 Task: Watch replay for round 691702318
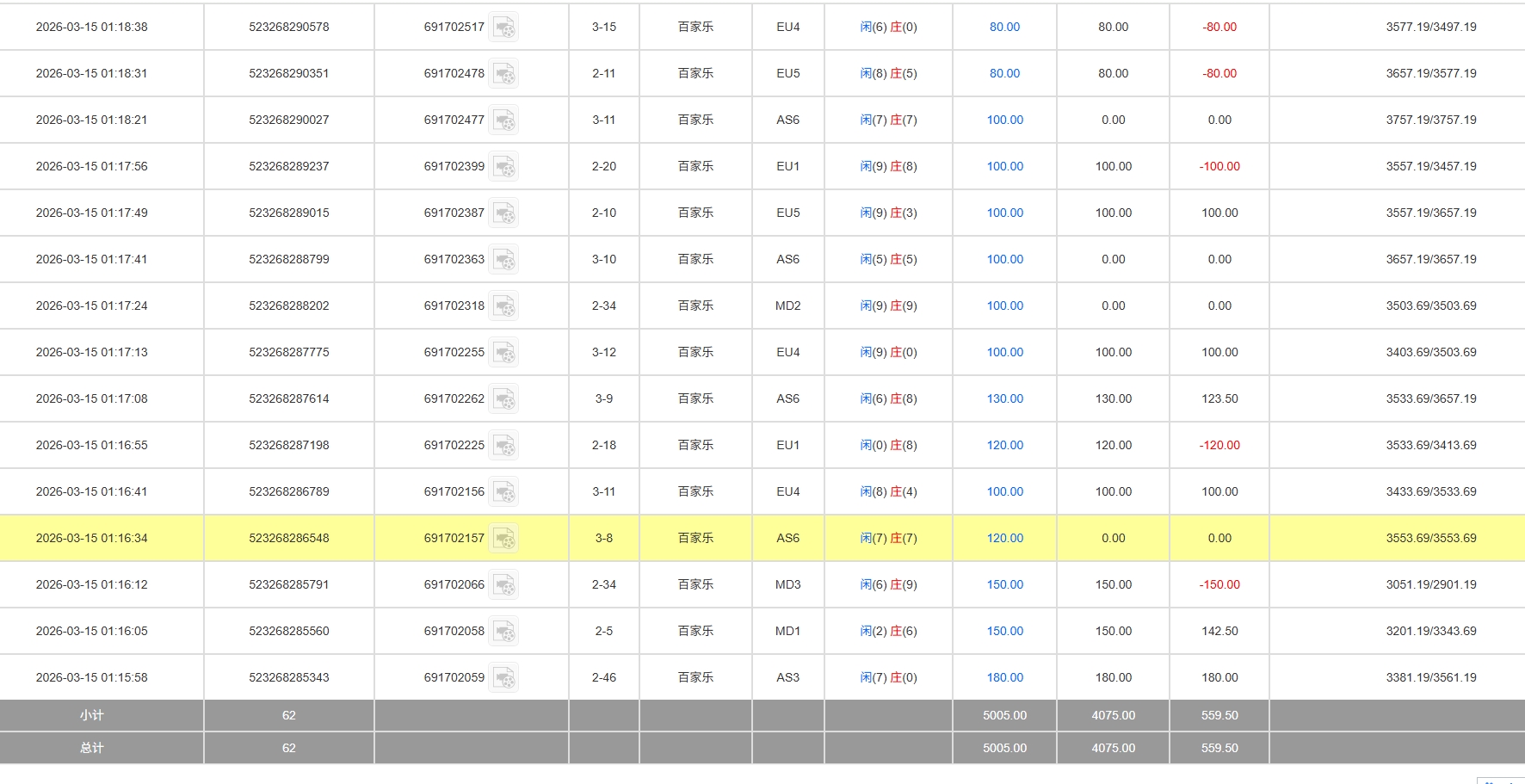pyautogui.click(x=504, y=306)
